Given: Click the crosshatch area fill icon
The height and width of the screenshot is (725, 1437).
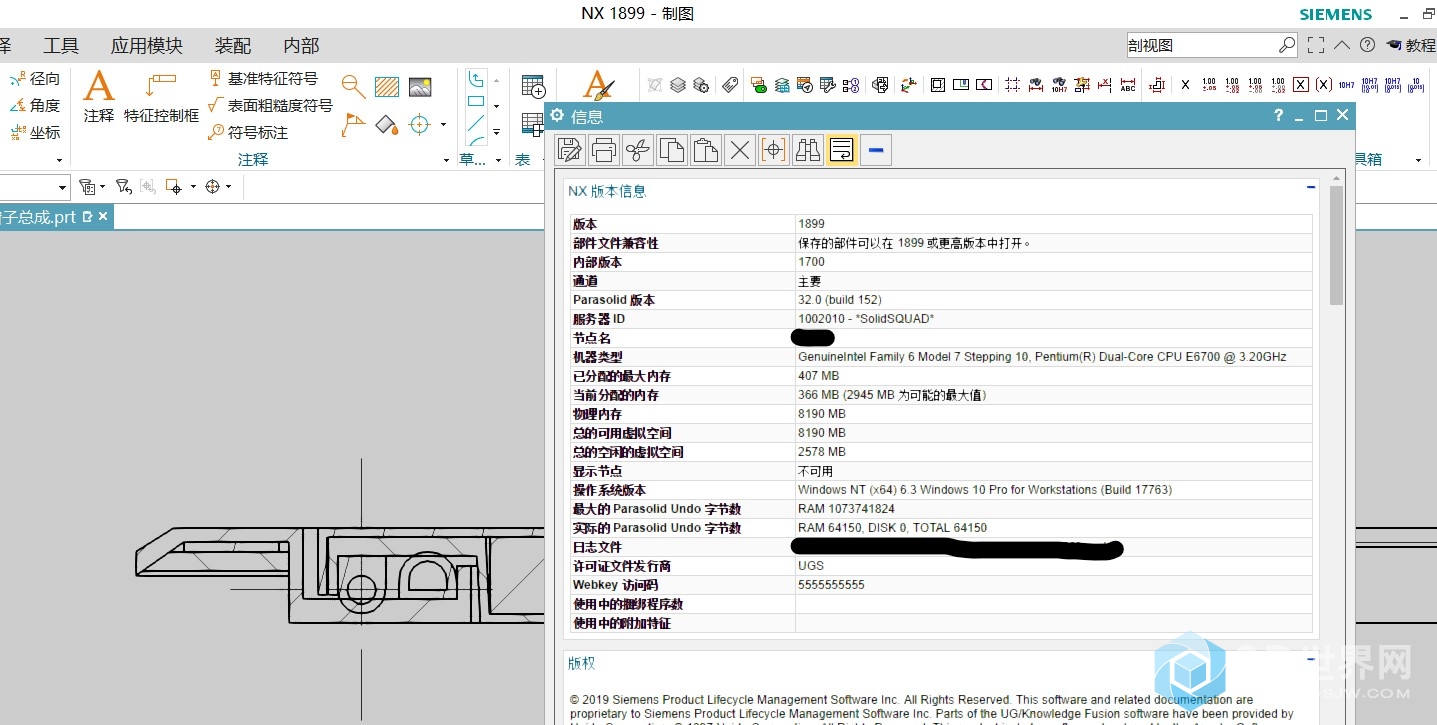Looking at the screenshot, I should 387,87.
